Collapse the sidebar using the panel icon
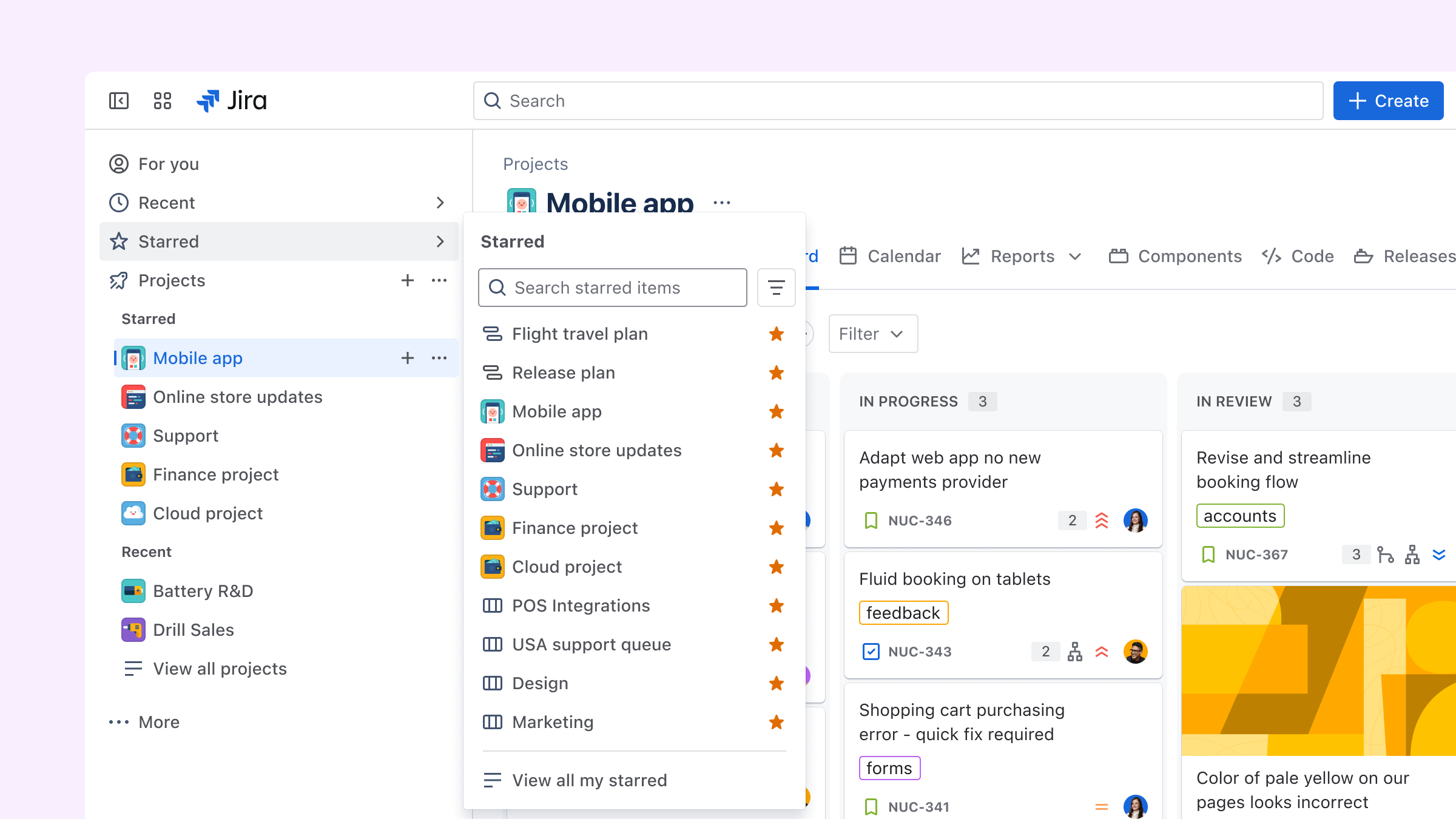 pos(119,101)
